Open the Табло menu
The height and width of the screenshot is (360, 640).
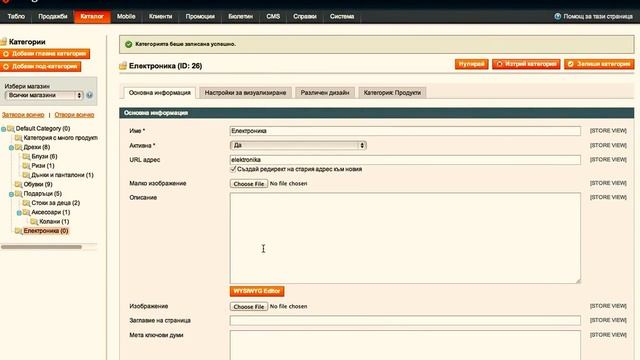click(16, 16)
